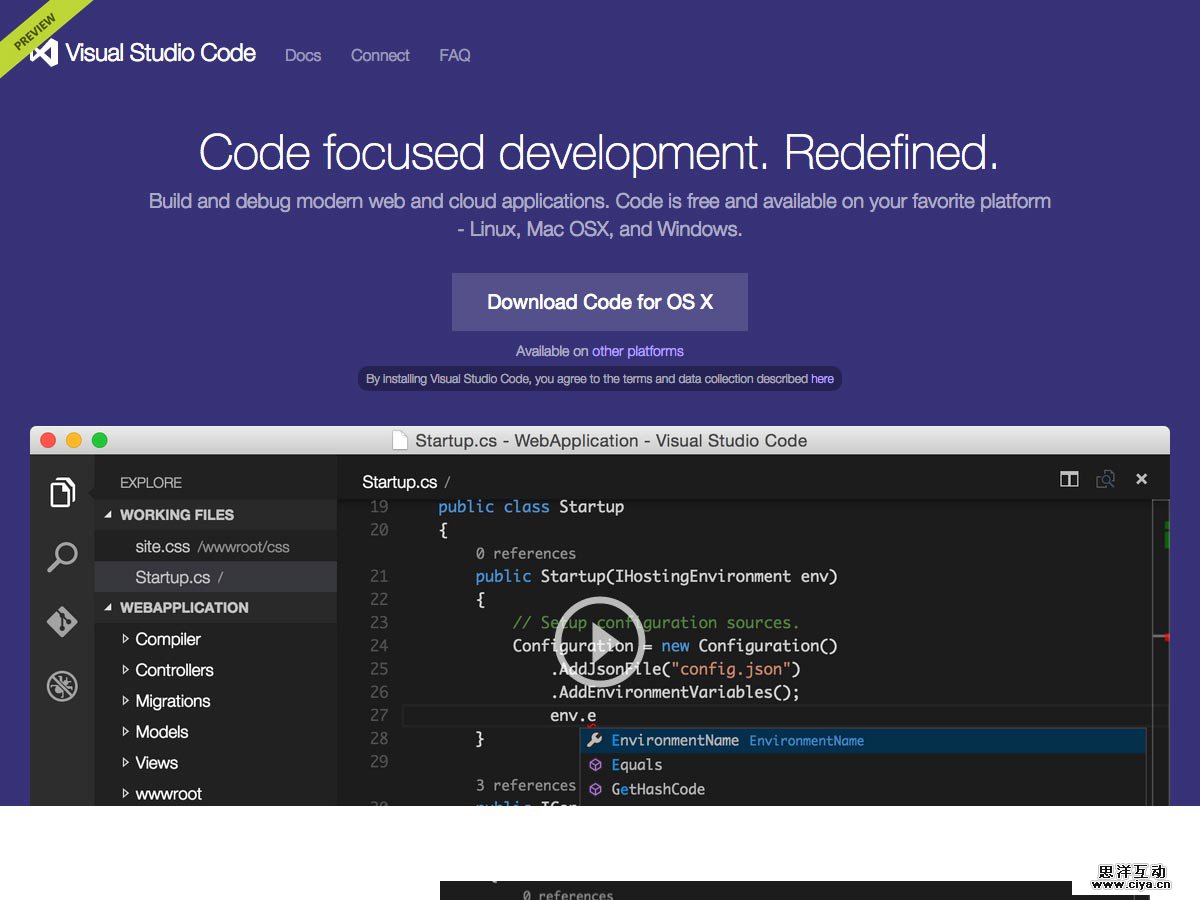Click the split editor icon
Image resolution: width=1200 pixels, height=900 pixels.
[x=1069, y=480]
